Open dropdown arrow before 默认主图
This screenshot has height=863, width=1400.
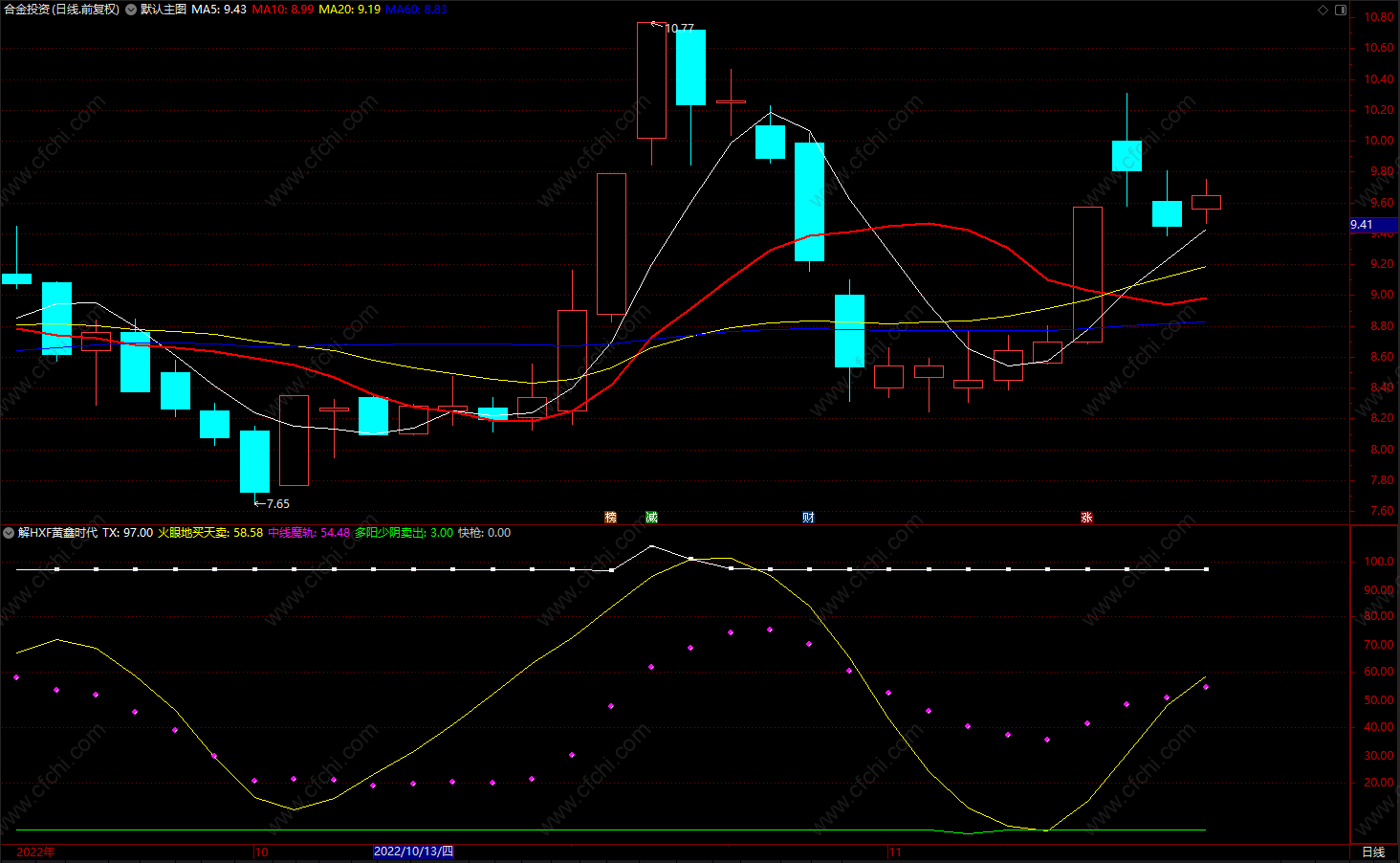[131, 10]
